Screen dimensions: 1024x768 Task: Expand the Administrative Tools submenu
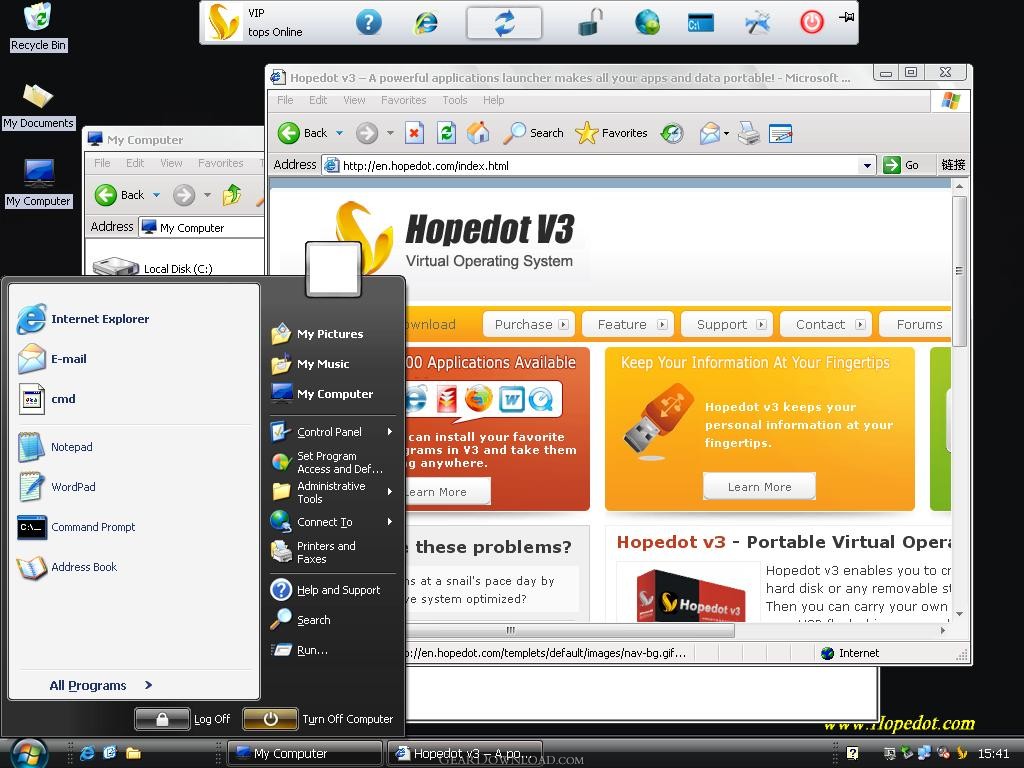[x=389, y=492]
